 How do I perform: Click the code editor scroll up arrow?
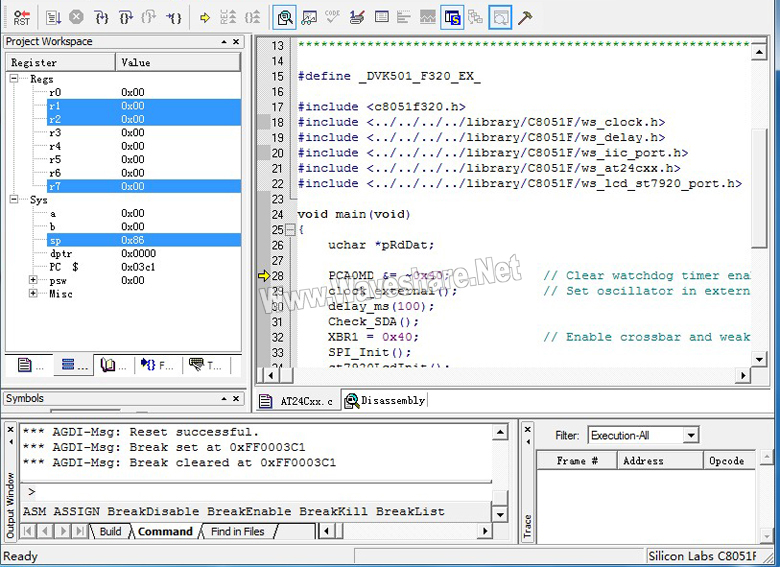[x=759, y=51]
